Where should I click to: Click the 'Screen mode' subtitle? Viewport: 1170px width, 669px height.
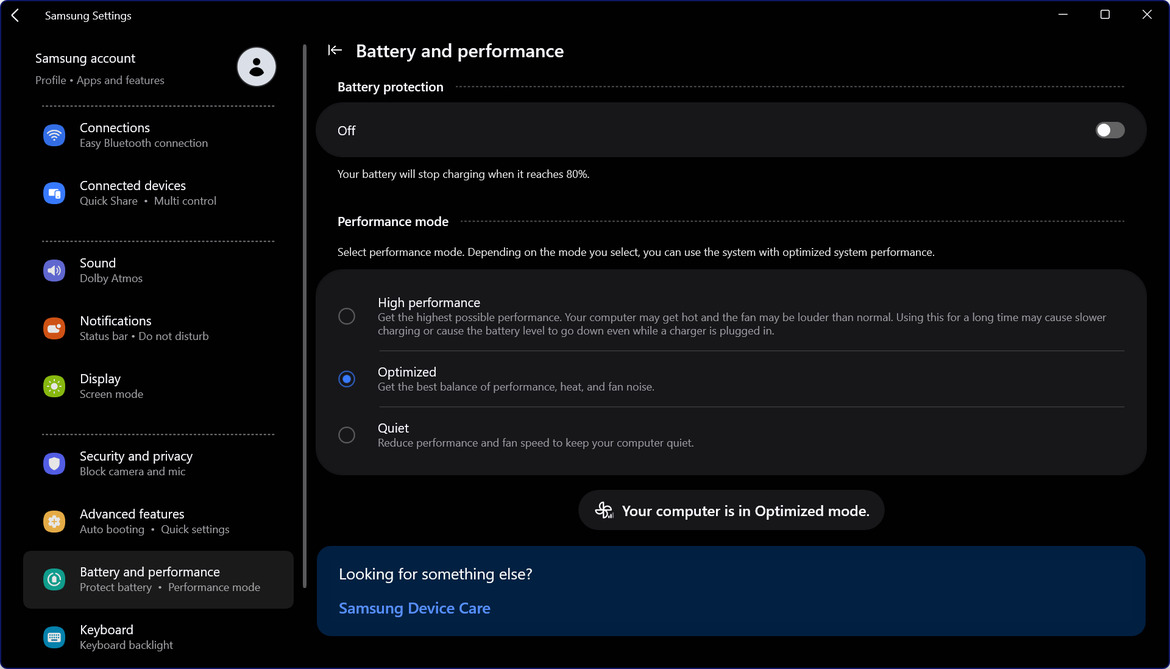coord(111,394)
